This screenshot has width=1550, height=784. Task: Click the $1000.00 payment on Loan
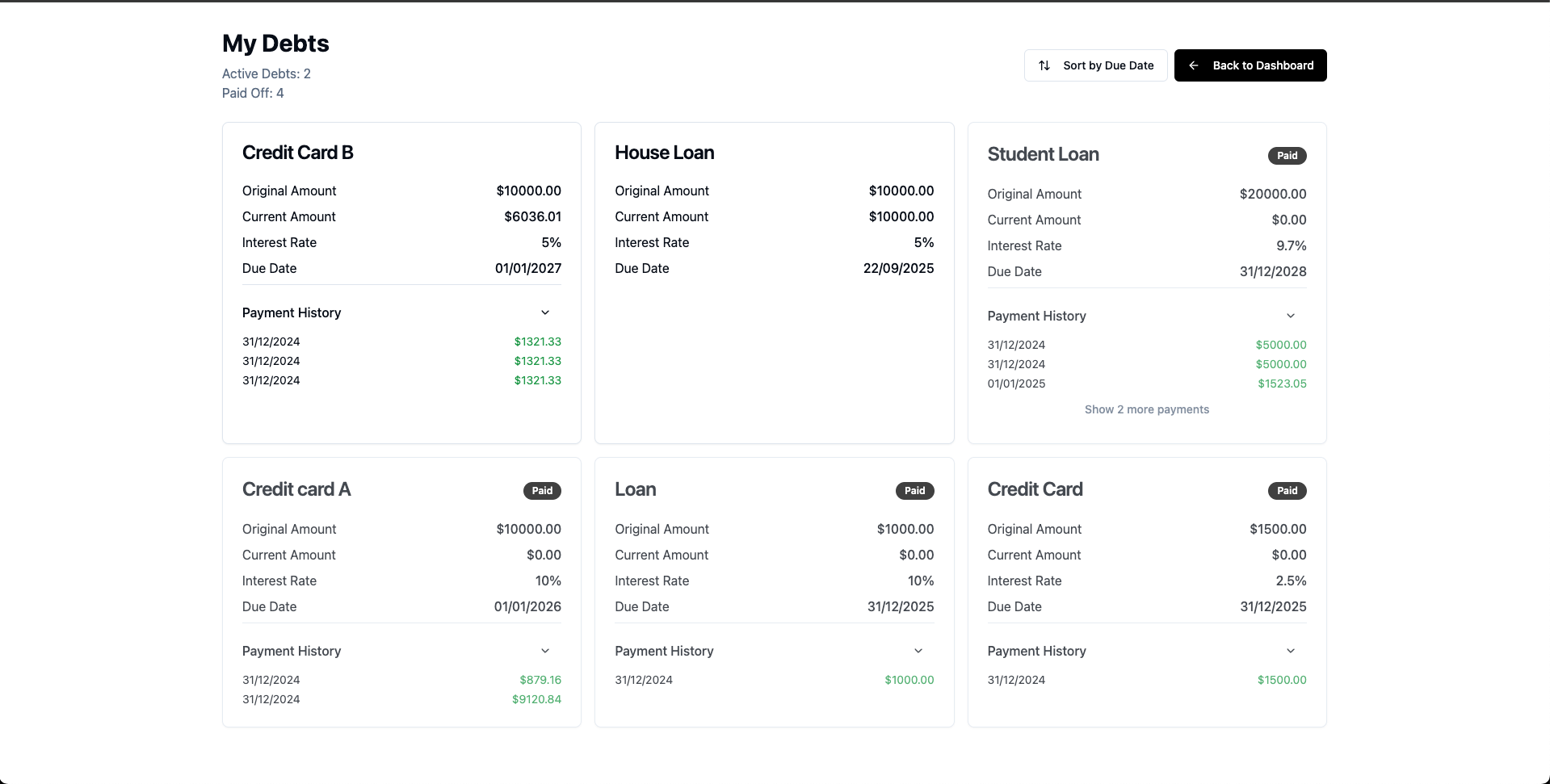(x=909, y=680)
